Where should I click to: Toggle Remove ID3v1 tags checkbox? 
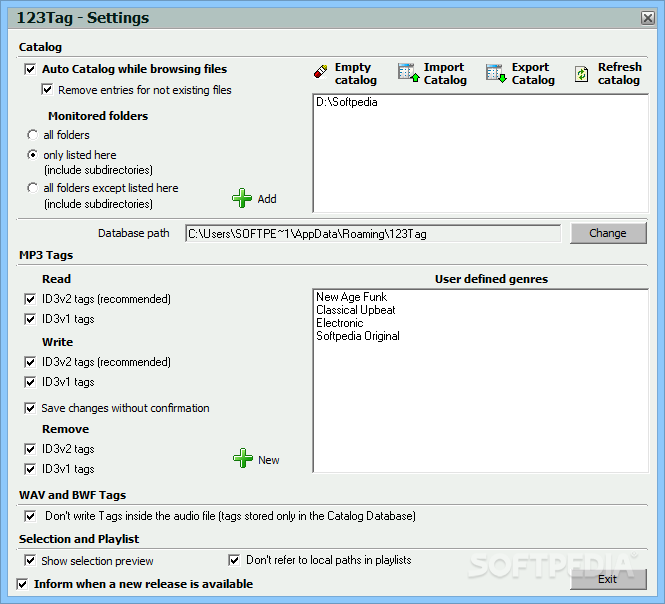pyautogui.click(x=30, y=469)
